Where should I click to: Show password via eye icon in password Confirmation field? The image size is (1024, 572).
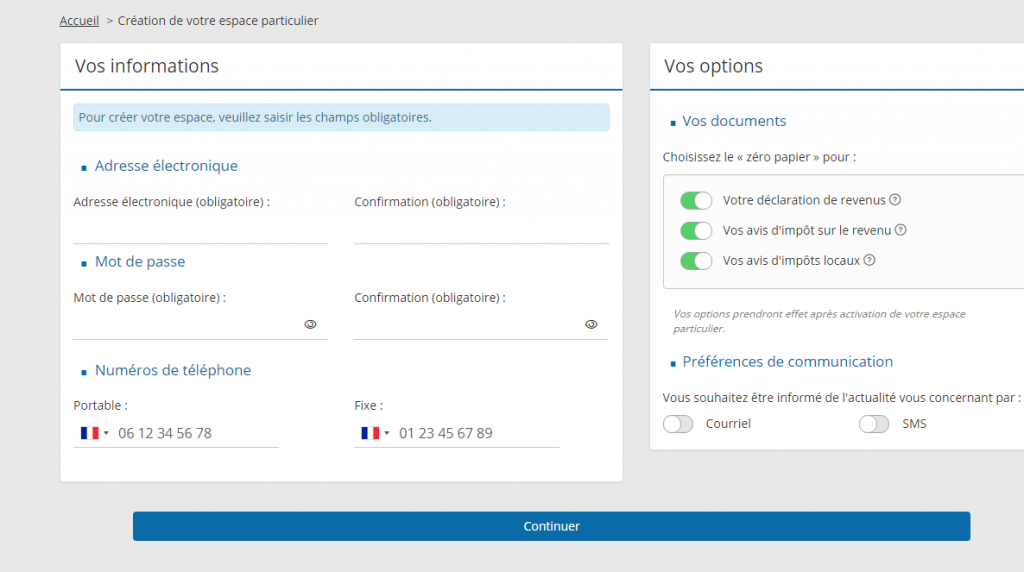[591, 325]
